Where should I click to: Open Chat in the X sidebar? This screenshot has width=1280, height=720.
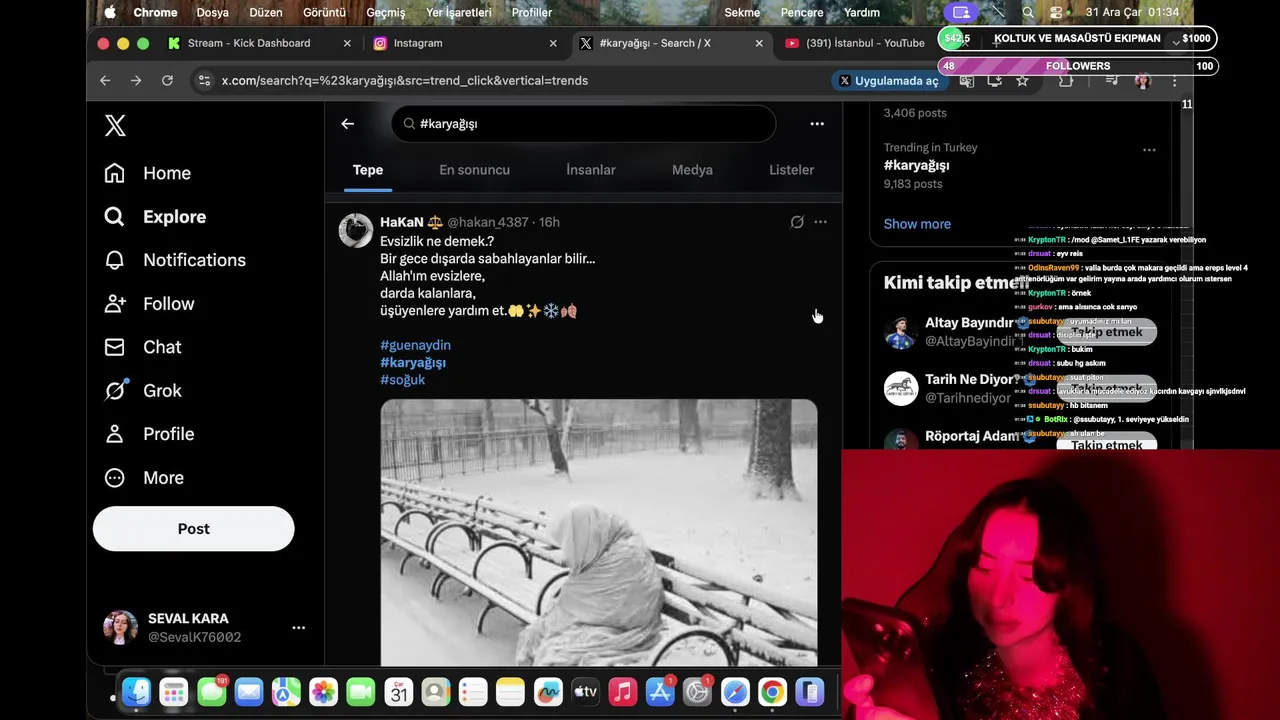143,347
